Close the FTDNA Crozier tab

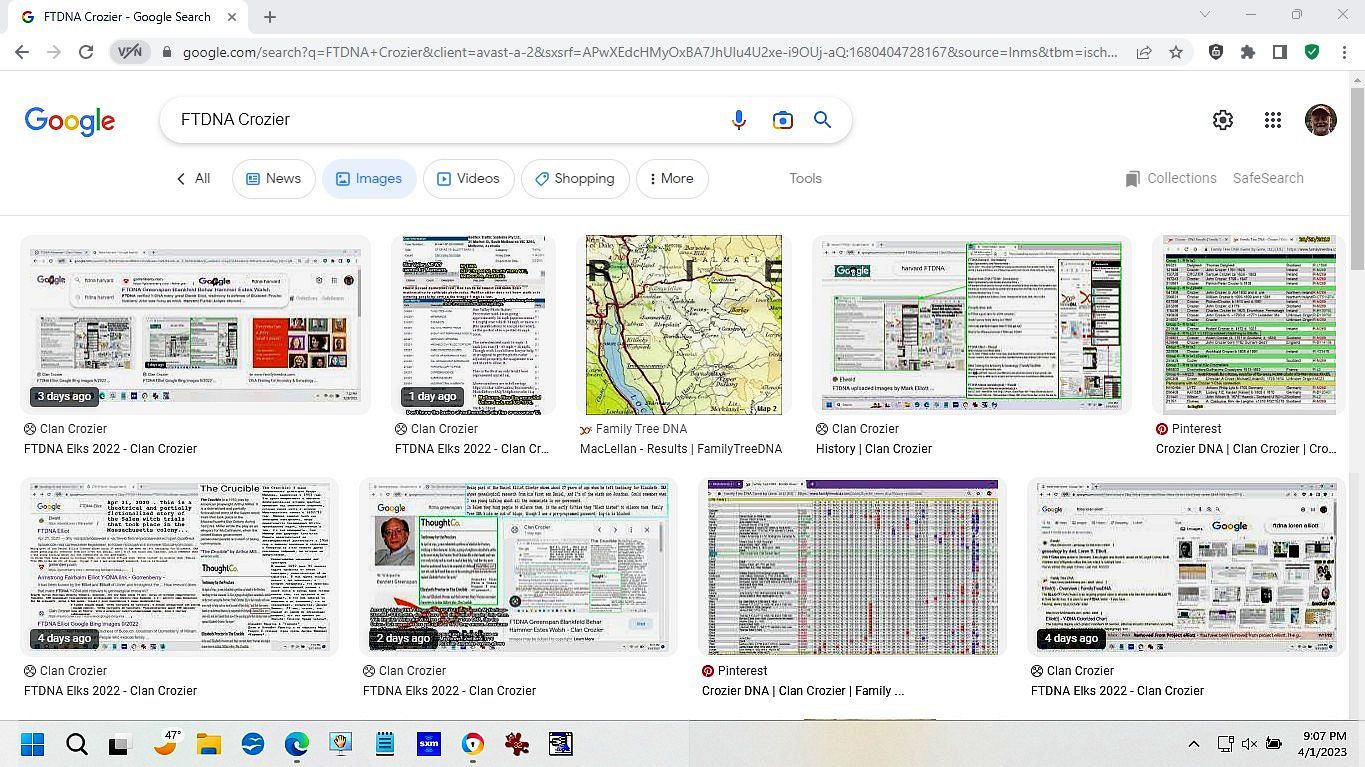[232, 17]
